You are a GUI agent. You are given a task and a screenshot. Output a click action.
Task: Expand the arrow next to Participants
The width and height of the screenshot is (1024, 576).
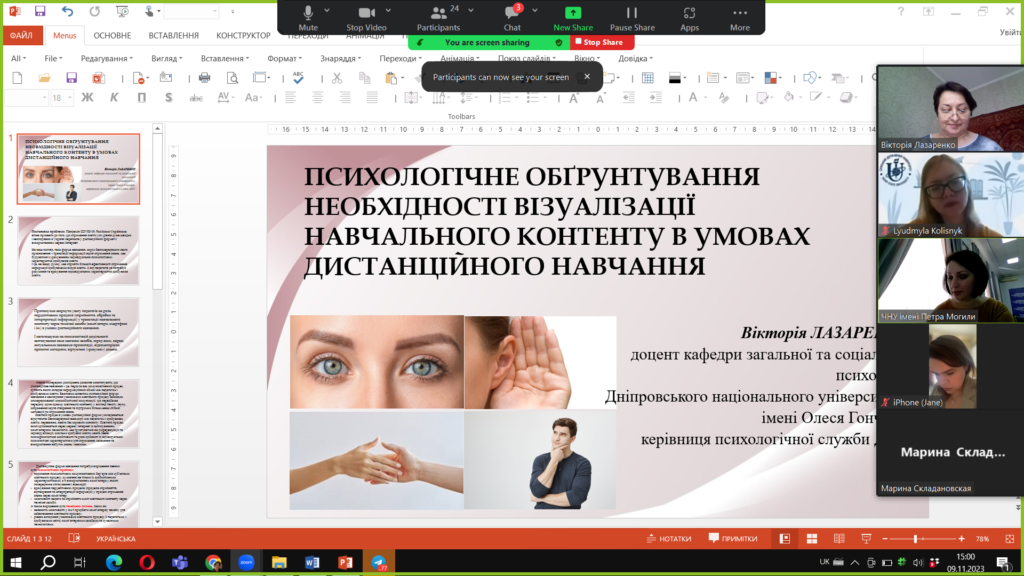471,10
